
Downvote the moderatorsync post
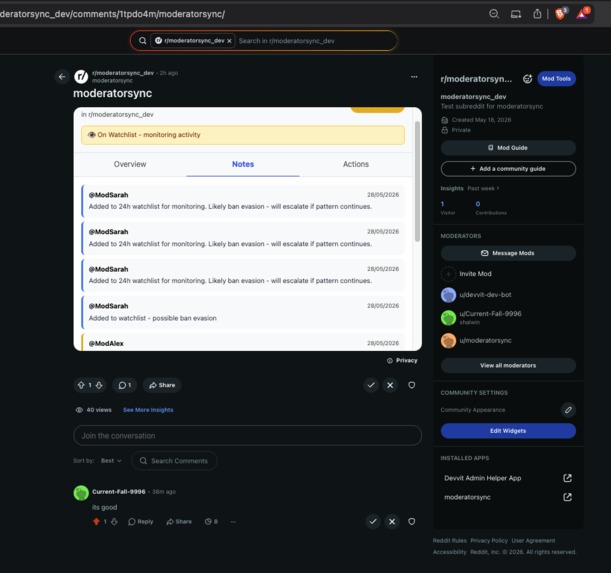click(99, 385)
